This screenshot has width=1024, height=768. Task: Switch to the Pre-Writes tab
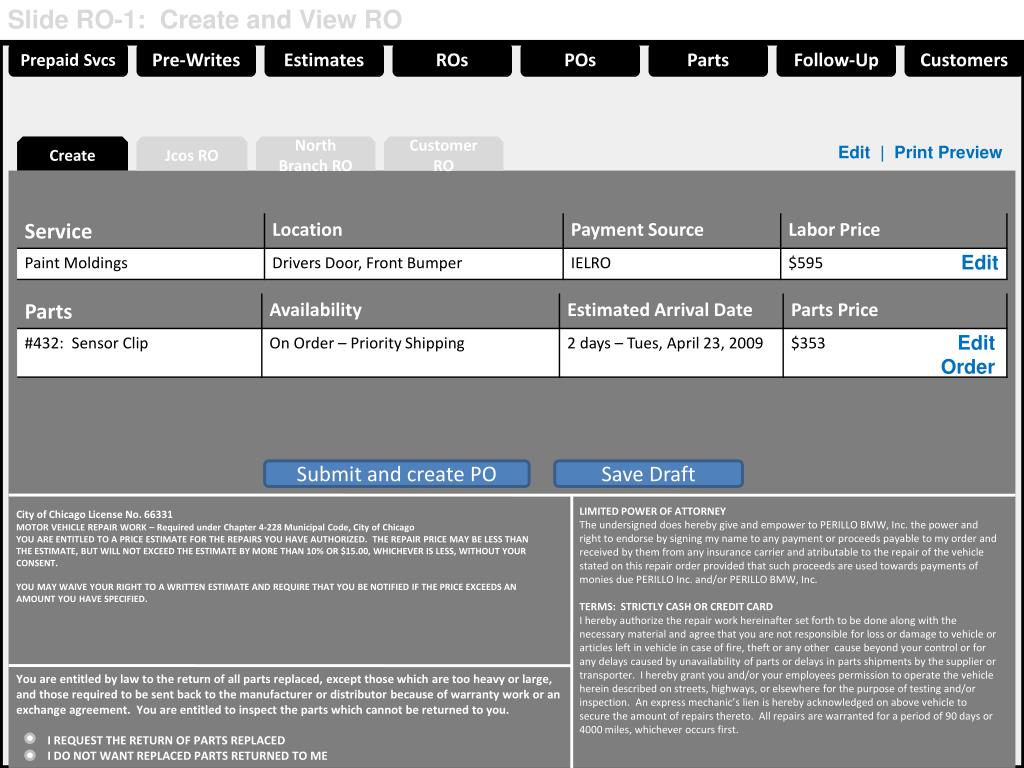(196, 60)
